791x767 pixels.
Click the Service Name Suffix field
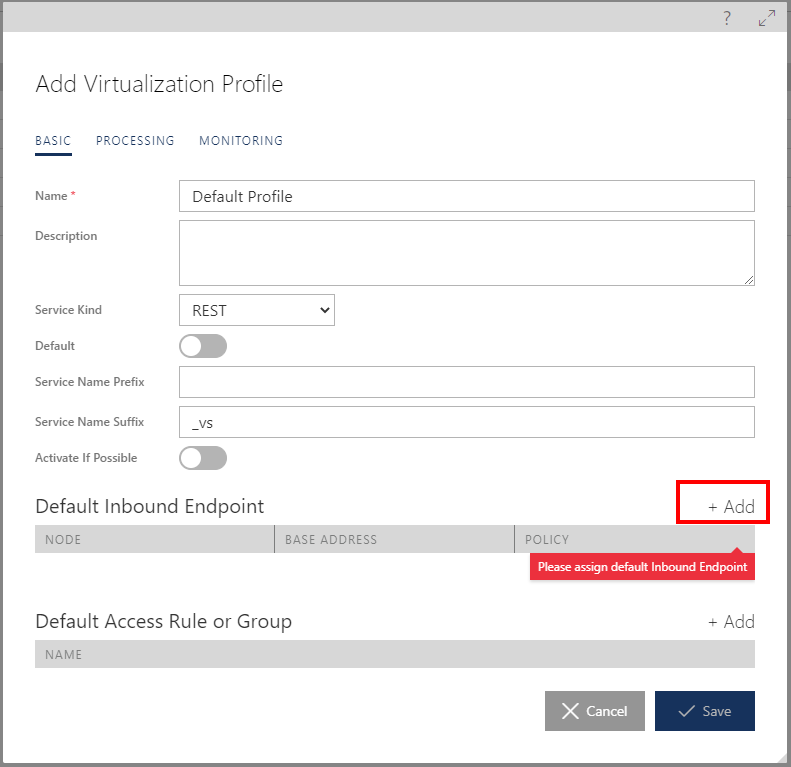pyautogui.click(x=466, y=422)
